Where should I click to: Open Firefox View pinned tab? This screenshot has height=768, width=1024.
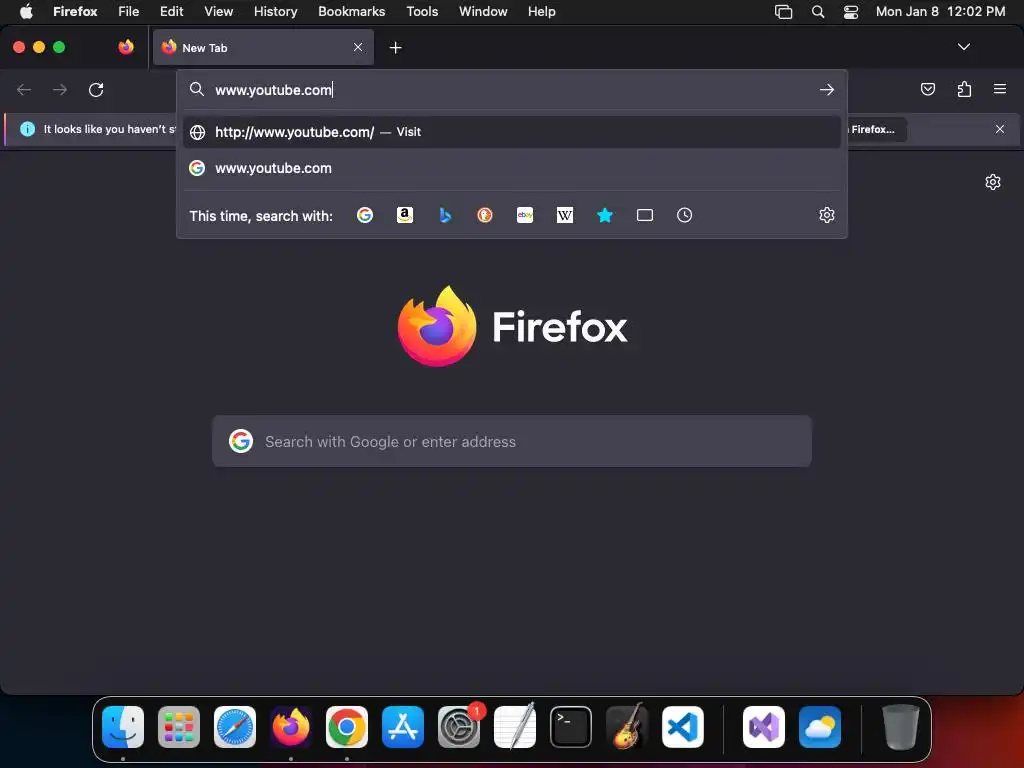click(x=126, y=47)
